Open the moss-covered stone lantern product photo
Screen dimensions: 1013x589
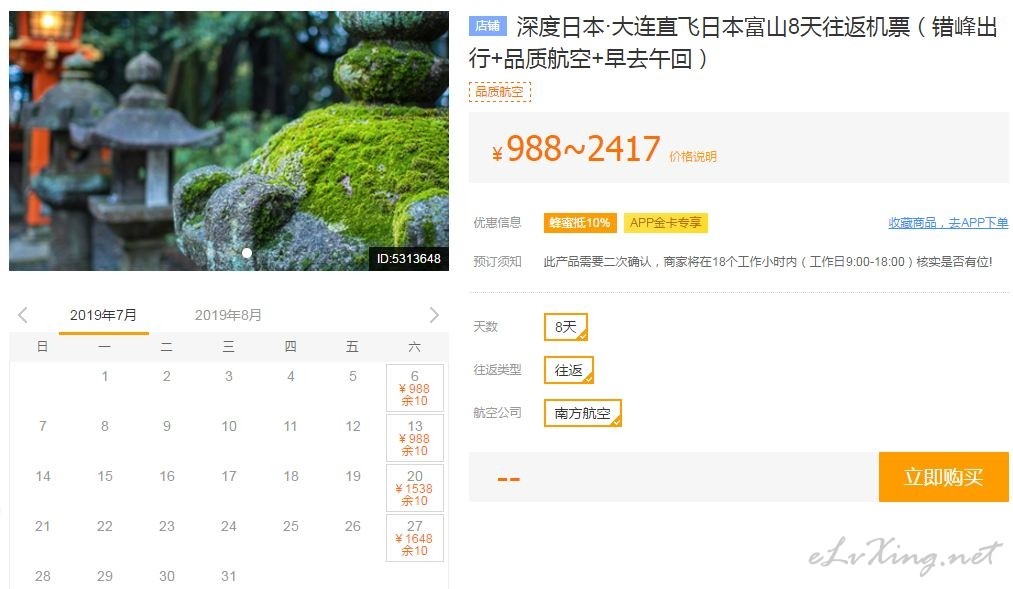(x=229, y=141)
